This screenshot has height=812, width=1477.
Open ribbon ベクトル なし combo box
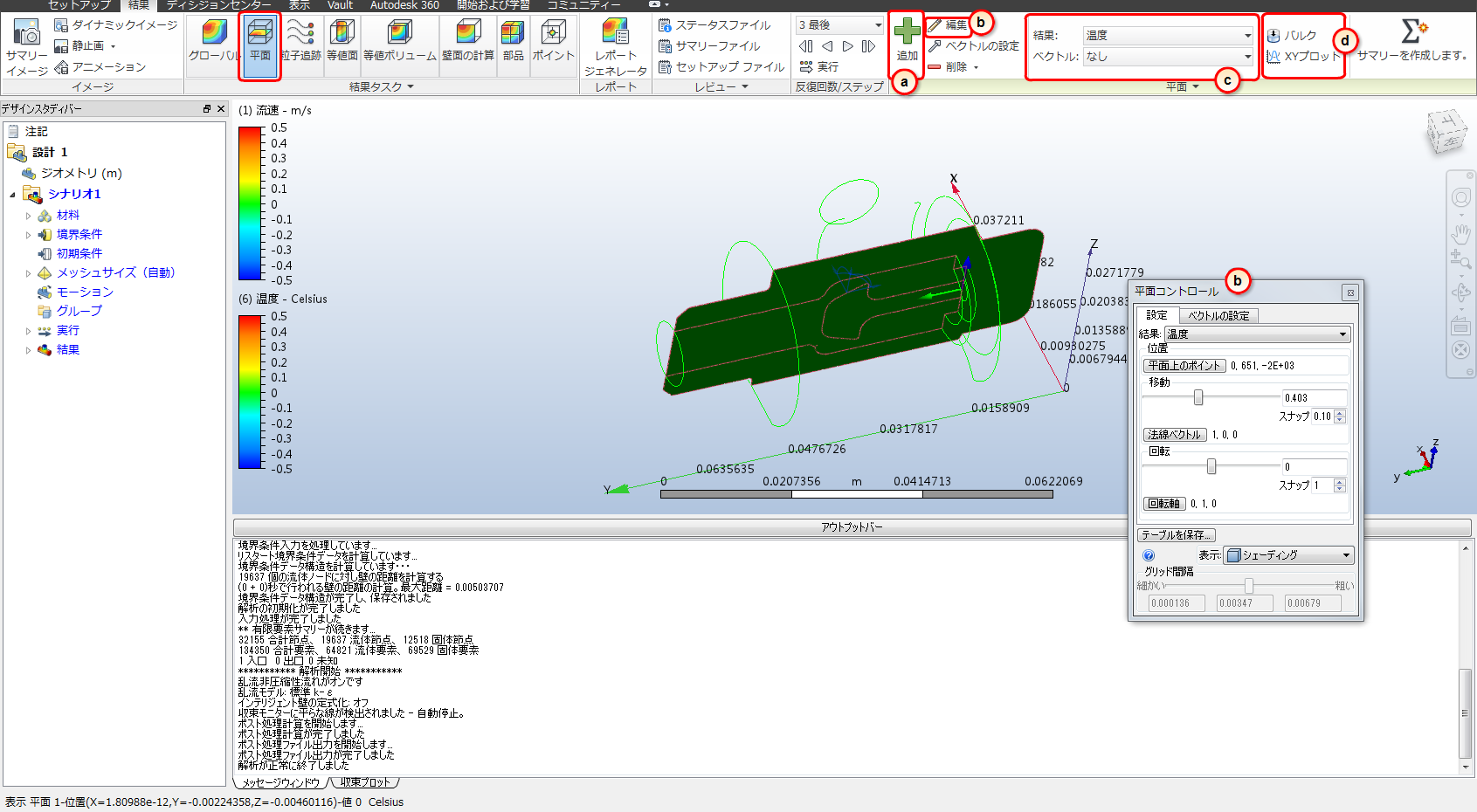[1169, 57]
